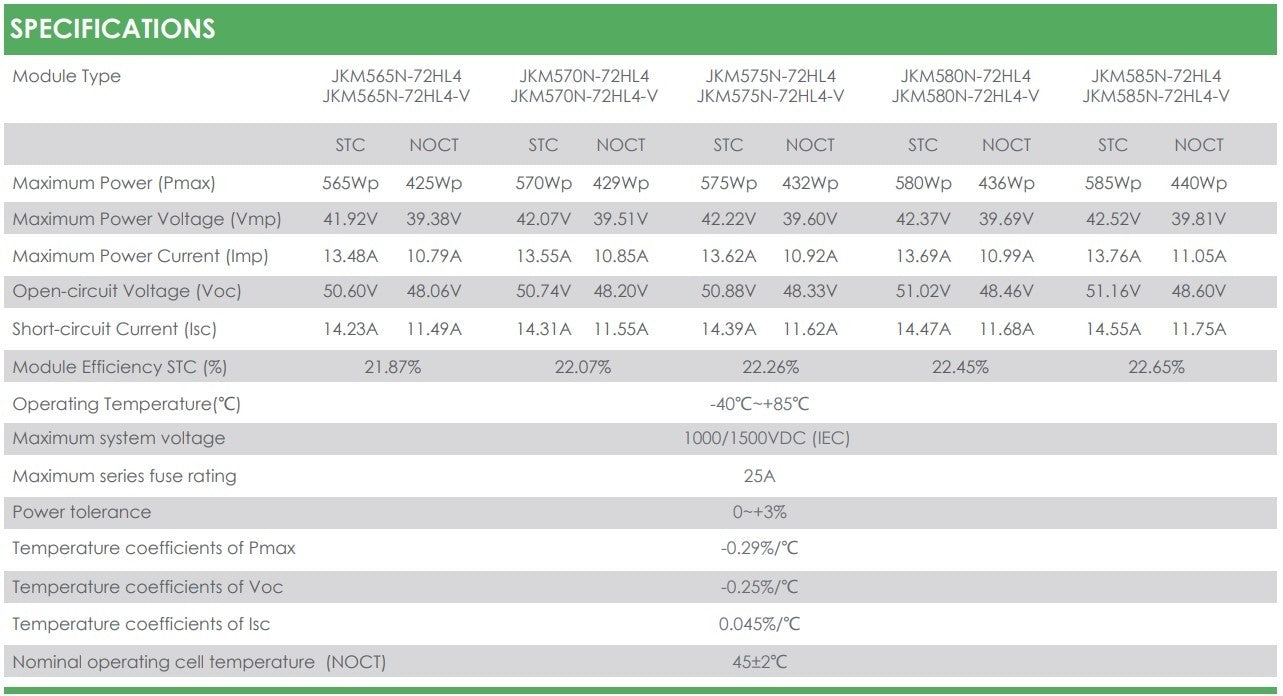Click the 565Wp maximum power value

tap(349, 184)
